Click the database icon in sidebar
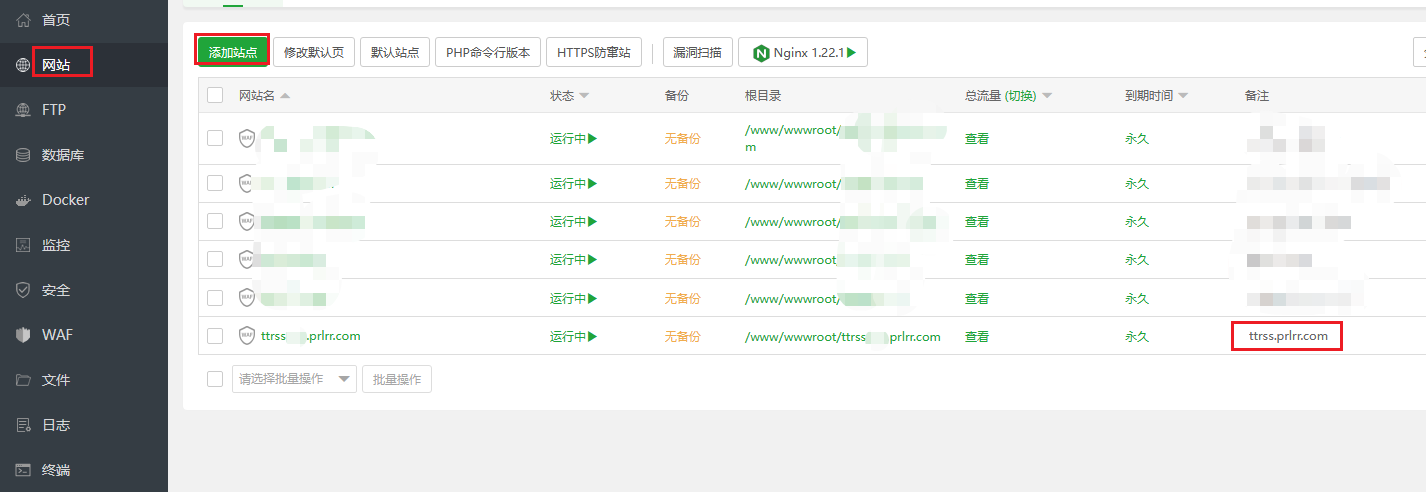1426x492 pixels. tap(23, 155)
